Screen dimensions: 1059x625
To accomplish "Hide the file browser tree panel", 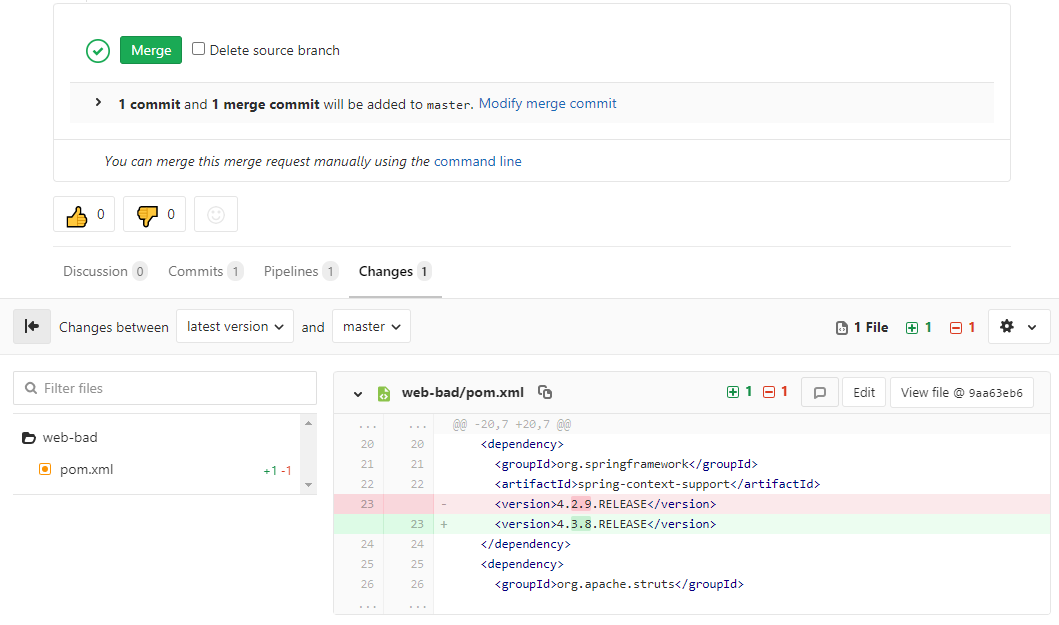I will click(x=32, y=327).
